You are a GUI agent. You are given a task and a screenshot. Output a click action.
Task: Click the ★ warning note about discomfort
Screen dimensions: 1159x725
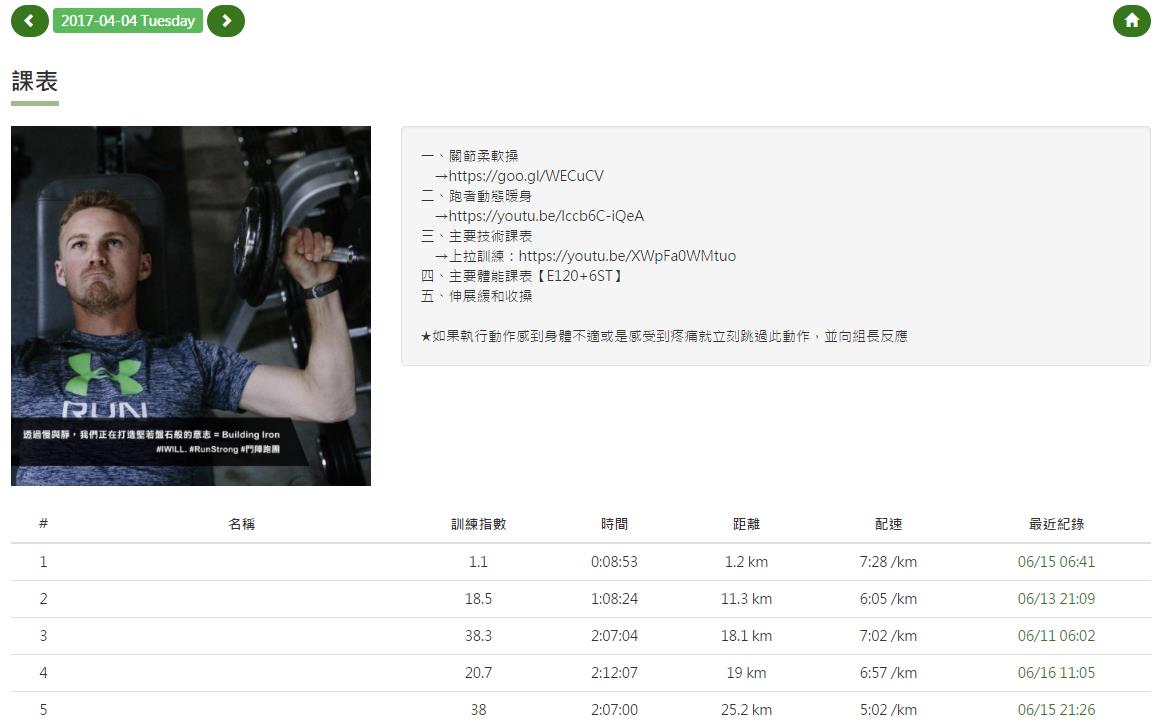[664, 336]
